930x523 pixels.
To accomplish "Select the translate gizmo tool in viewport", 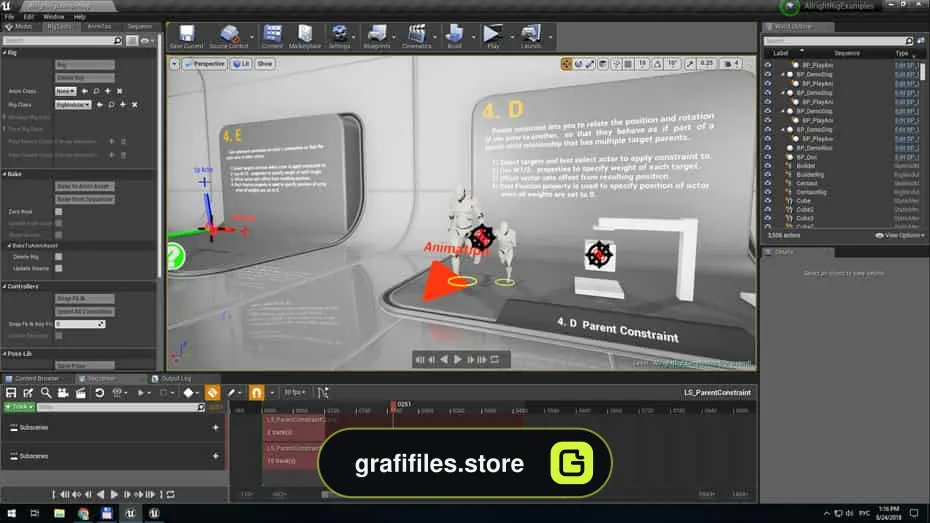I will click(566, 64).
